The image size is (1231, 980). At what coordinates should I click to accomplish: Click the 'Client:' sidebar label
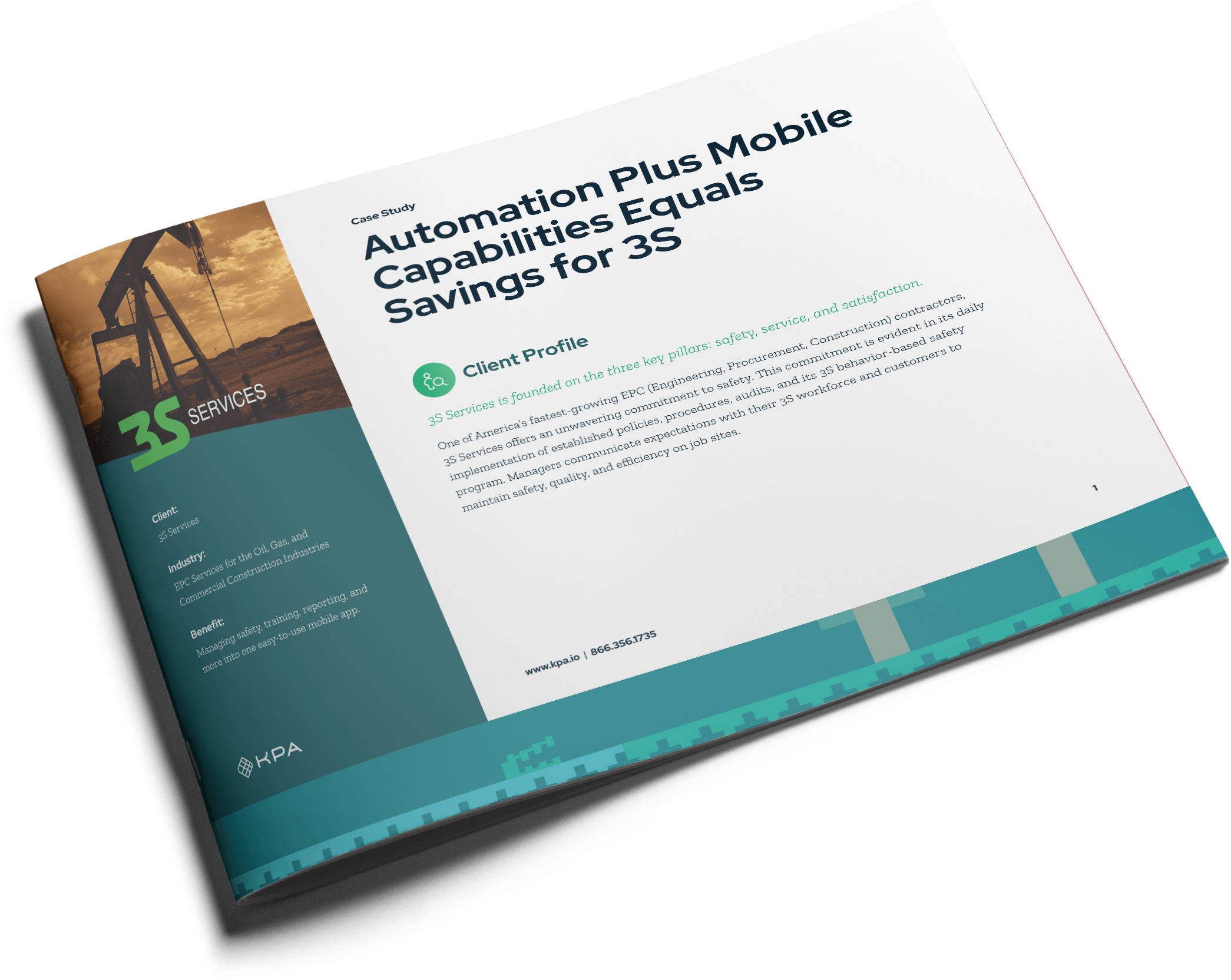164,514
